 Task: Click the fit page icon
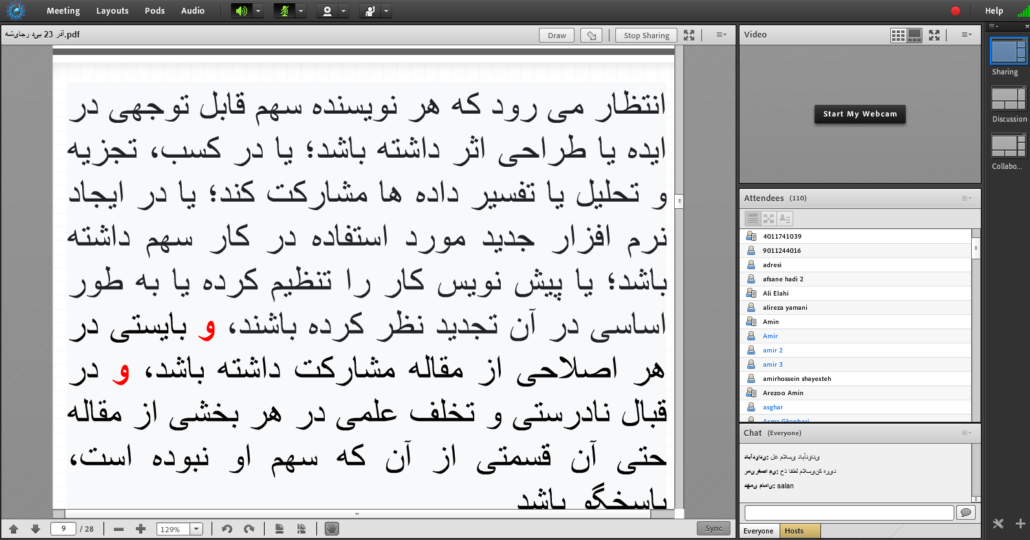279,529
